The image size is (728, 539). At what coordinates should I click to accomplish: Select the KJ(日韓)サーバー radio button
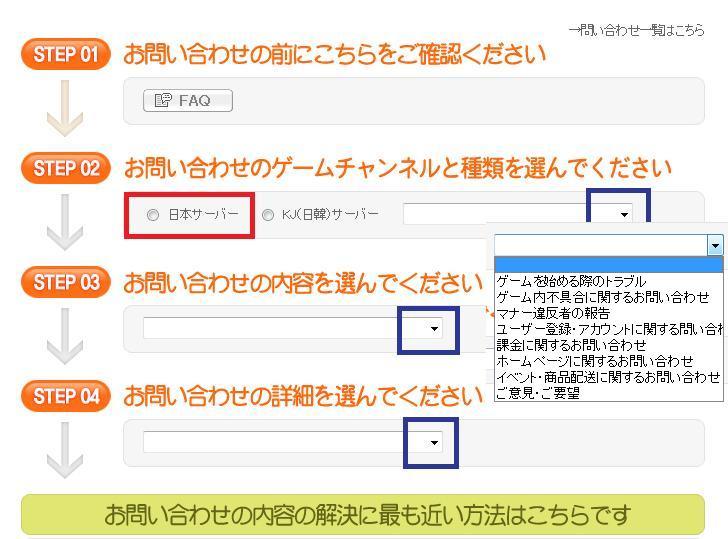click(x=268, y=215)
